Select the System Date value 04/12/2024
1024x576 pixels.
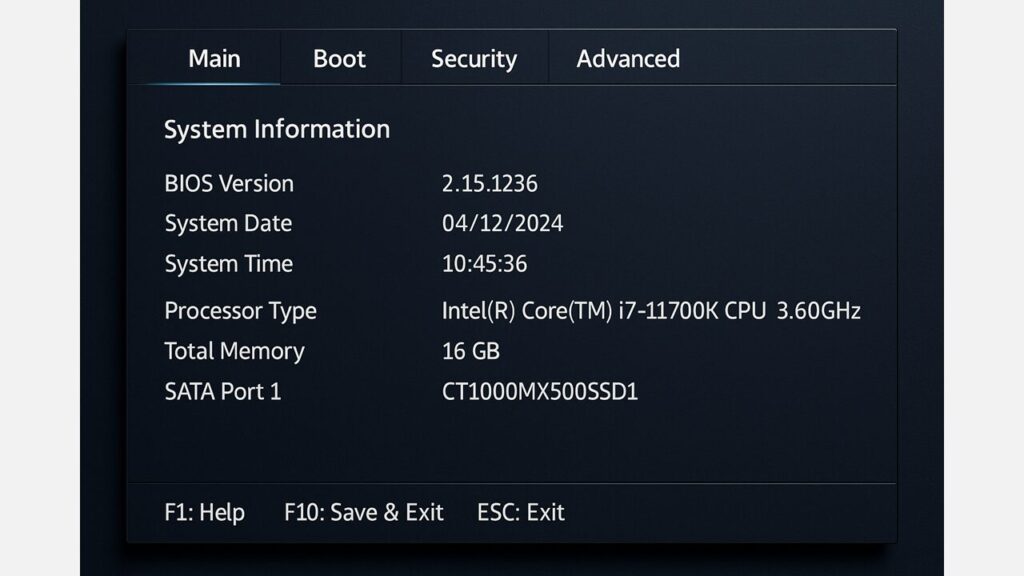click(x=502, y=223)
